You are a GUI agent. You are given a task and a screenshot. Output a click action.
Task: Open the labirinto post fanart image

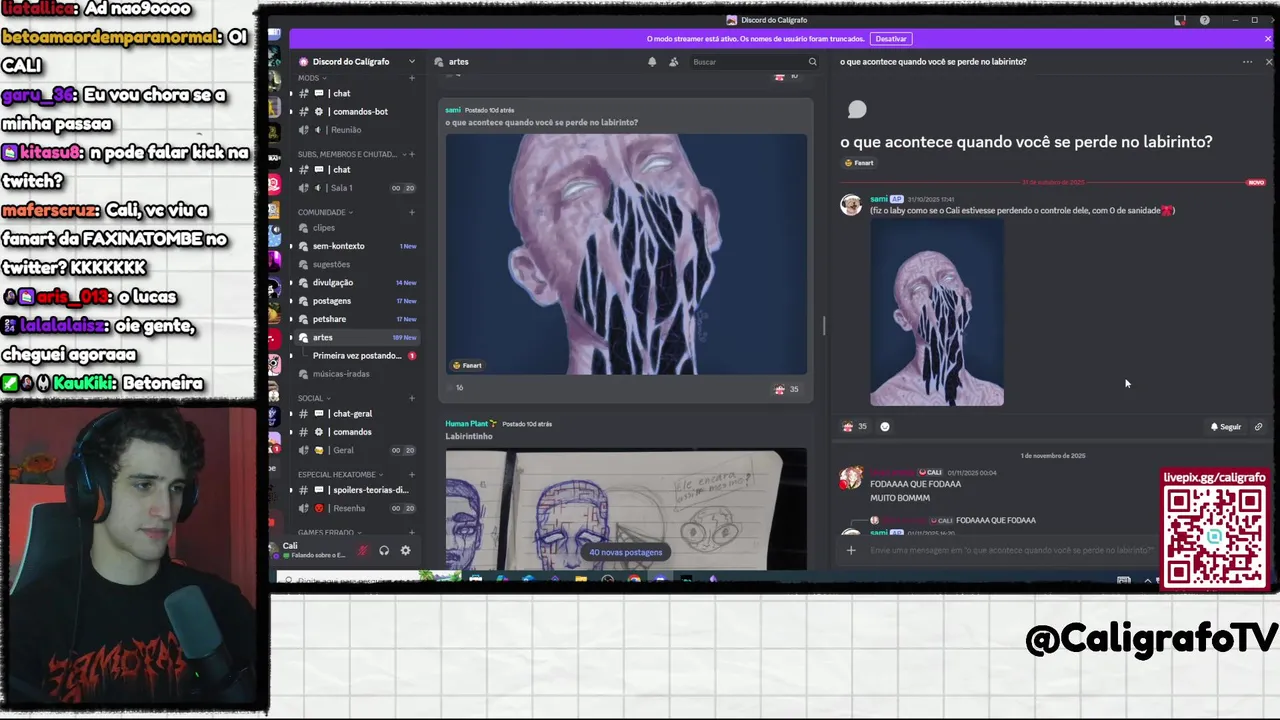click(626, 254)
